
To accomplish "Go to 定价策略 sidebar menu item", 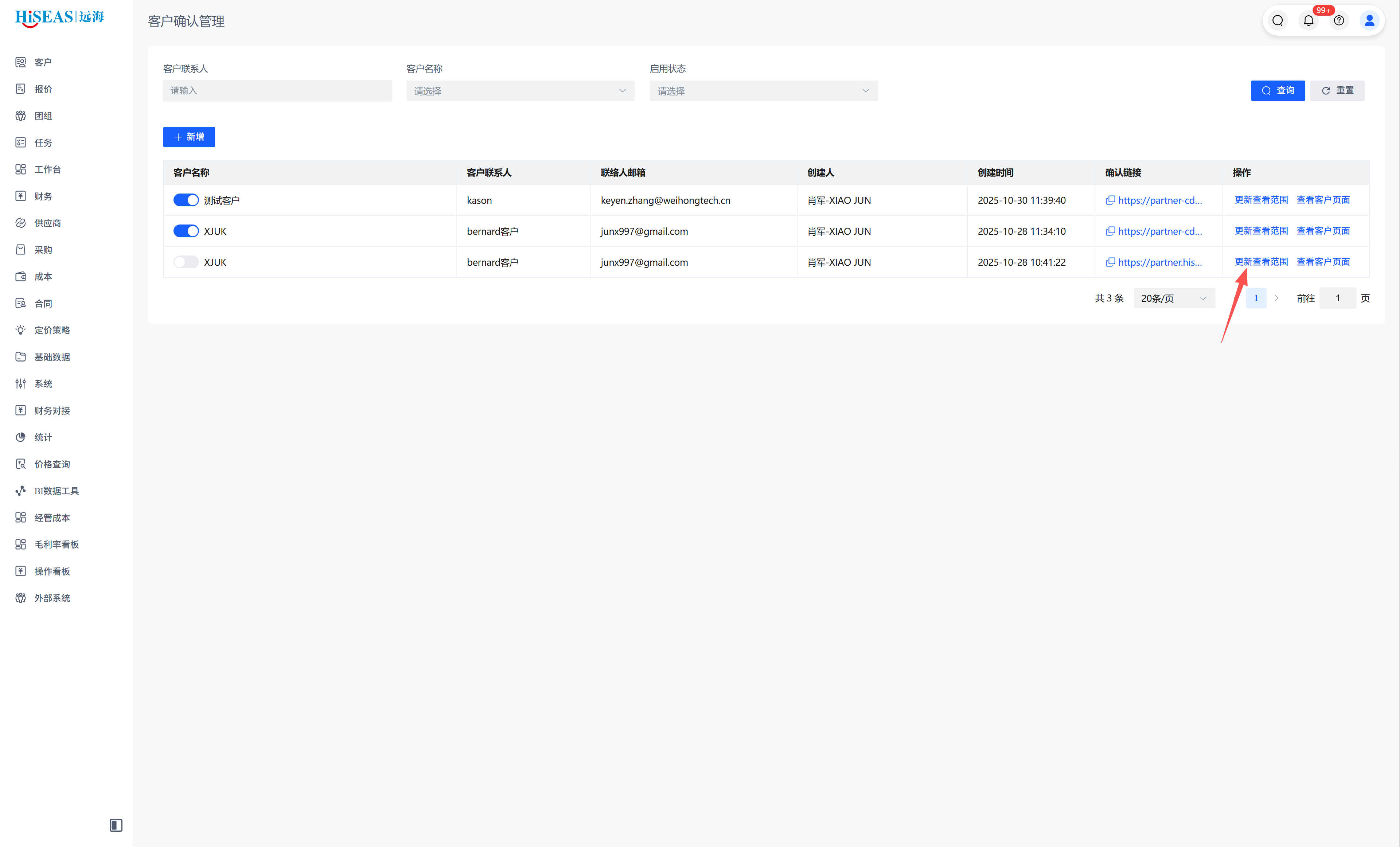I will pos(52,330).
